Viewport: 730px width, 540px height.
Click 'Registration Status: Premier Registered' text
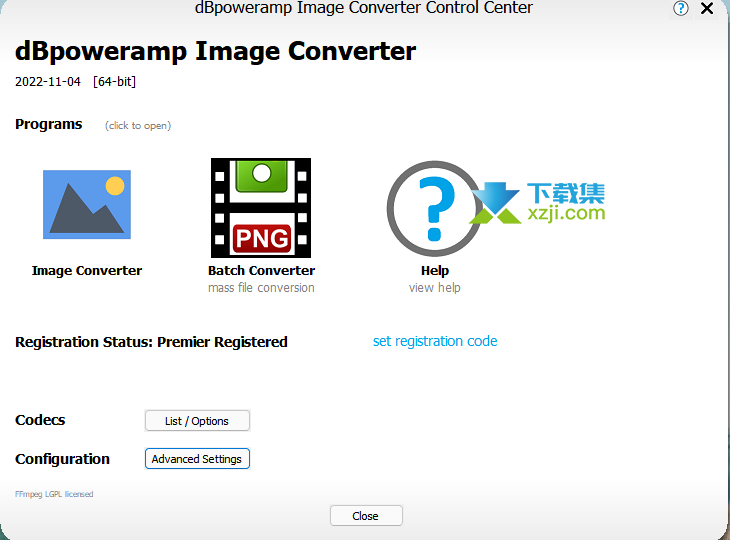(x=151, y=342)
